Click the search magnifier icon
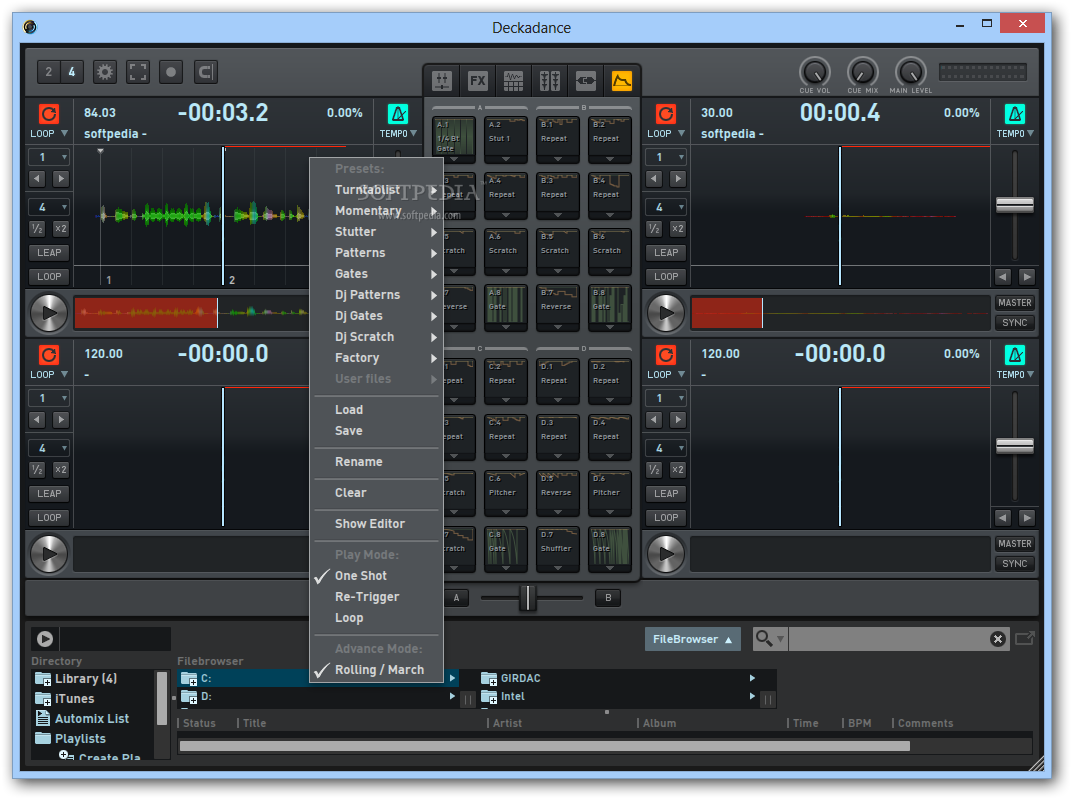This screenshot has height=799, width=1072. tap(764, 638)
